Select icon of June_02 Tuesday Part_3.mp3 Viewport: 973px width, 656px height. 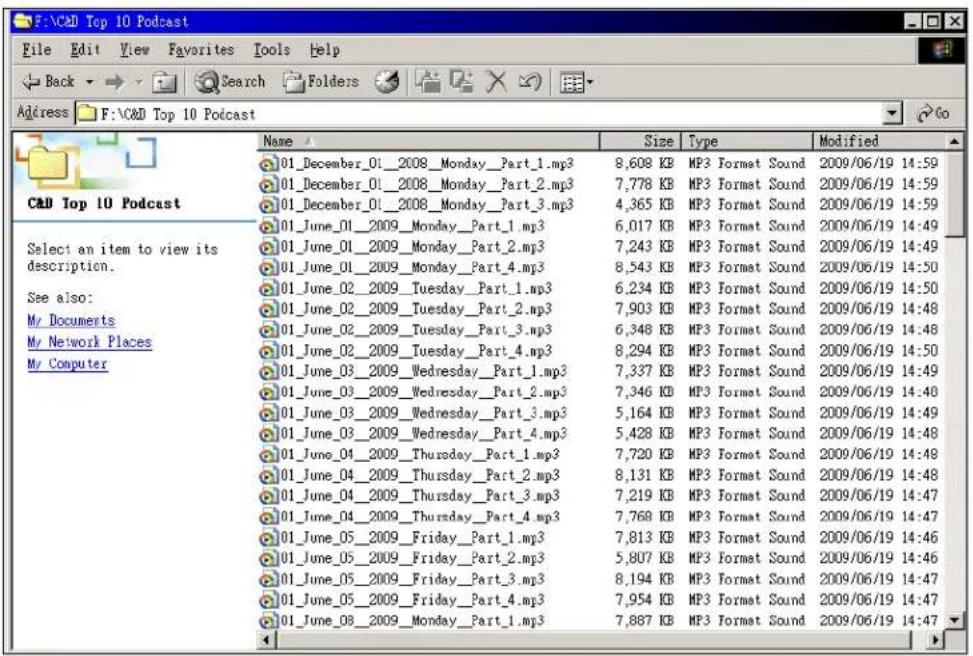tap(269, 331)
